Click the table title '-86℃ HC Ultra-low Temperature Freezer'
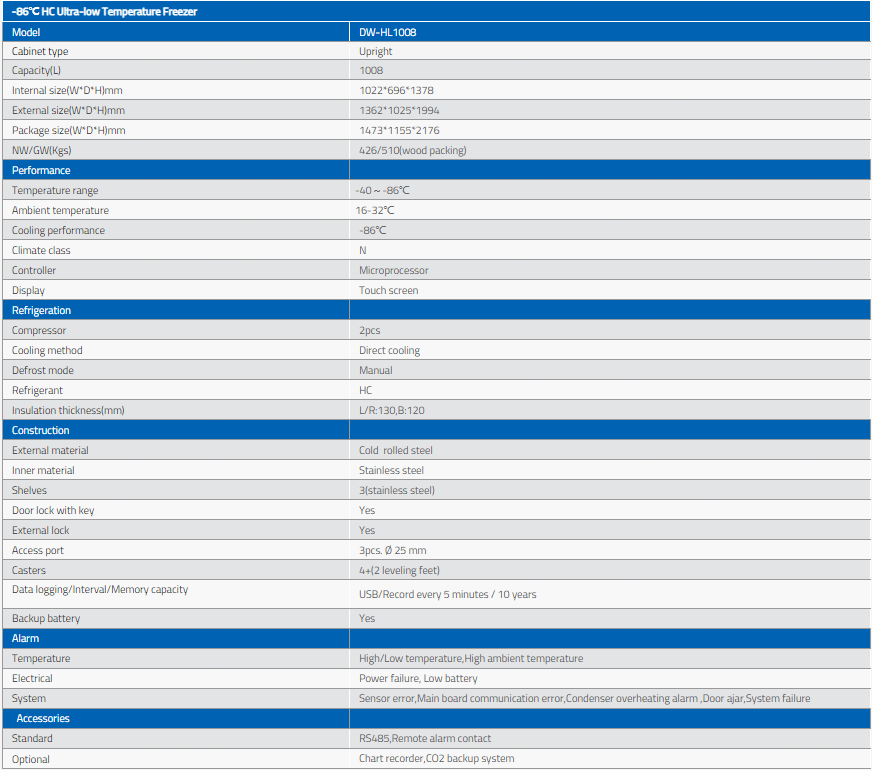Image resolution: width=872 pixels, height=770 pixels. 105,11
